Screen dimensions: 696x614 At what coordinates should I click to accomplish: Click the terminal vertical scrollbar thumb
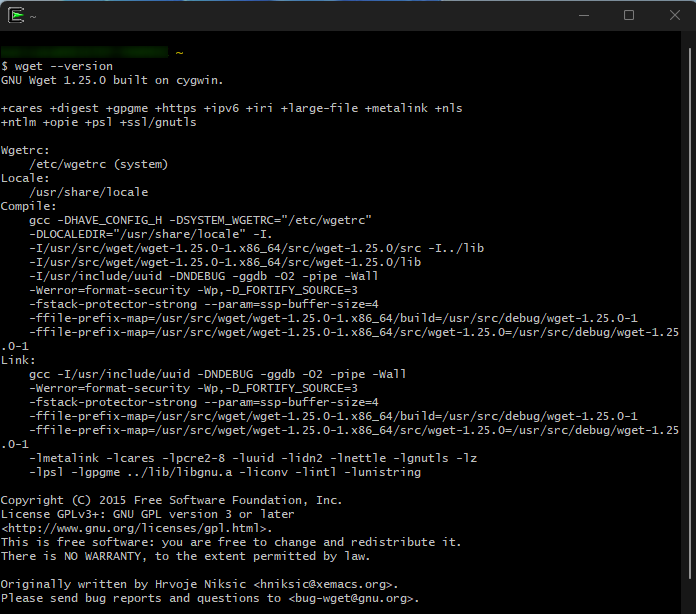click(692, 313)
